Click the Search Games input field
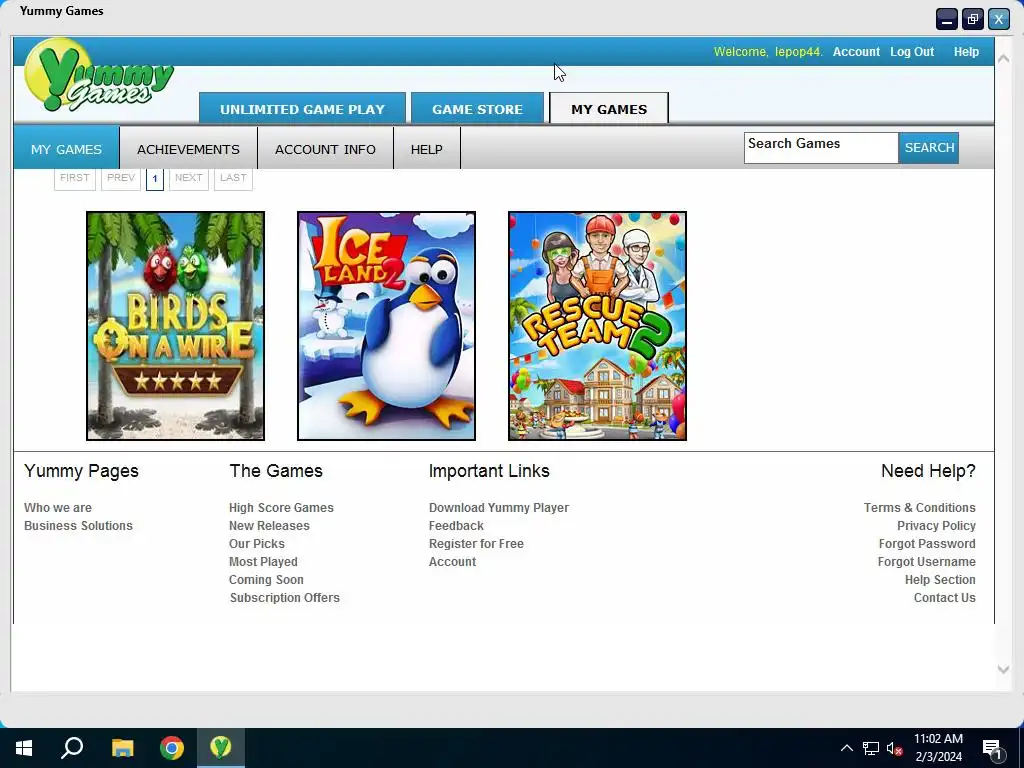The height and width of the screenshot is (768, 1024). (x=821, y=148)
